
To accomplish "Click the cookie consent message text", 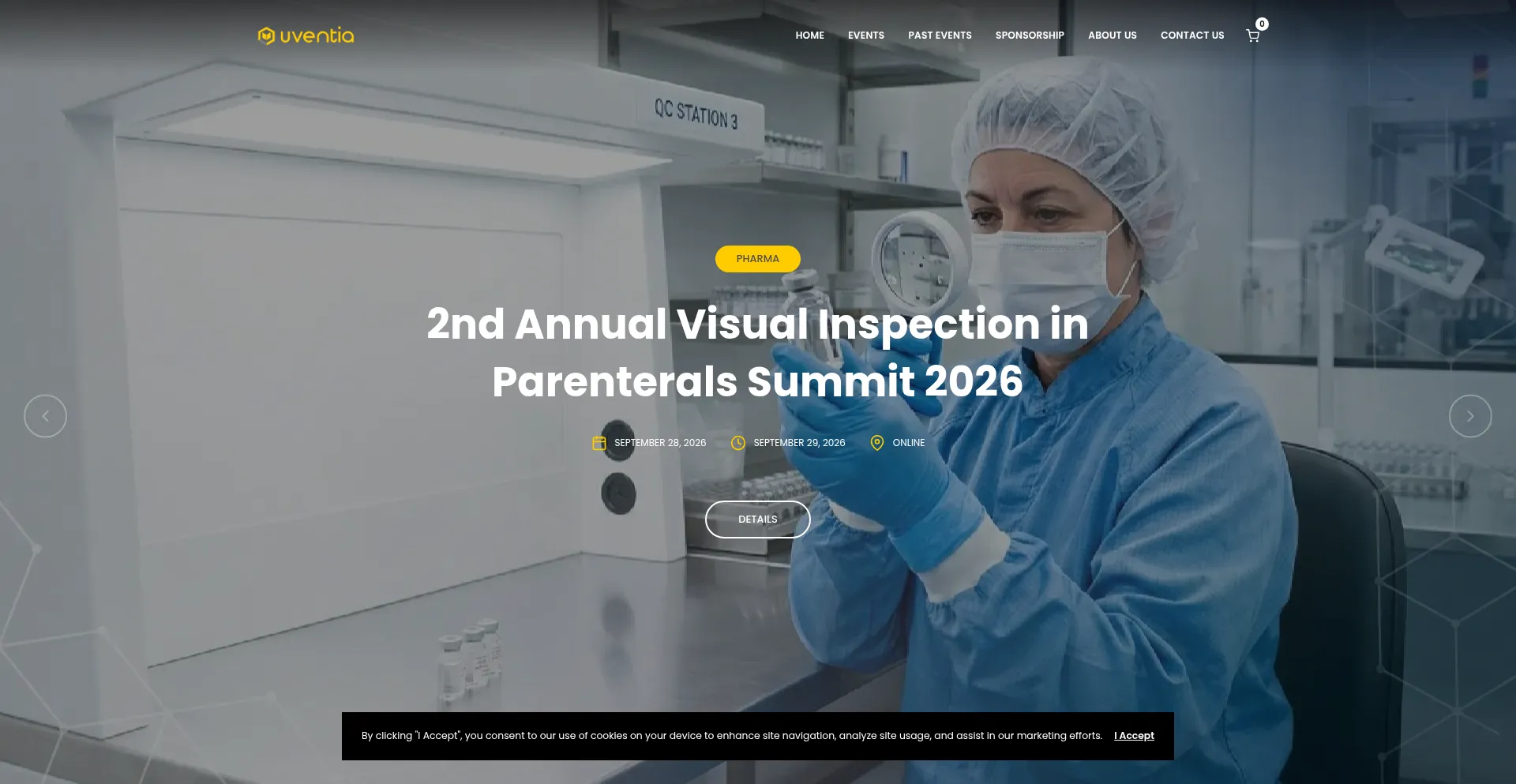I will (732, 736).
